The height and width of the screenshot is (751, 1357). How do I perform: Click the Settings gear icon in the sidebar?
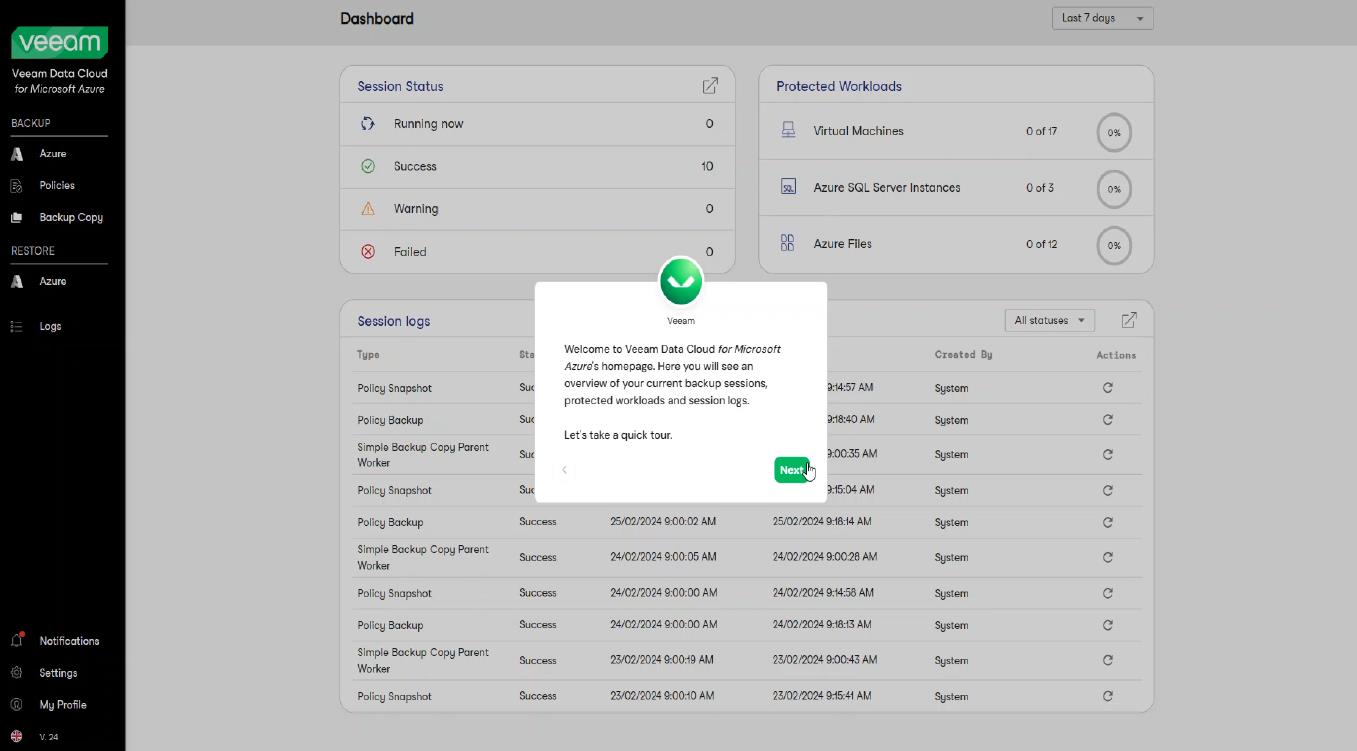coord(16,673)
